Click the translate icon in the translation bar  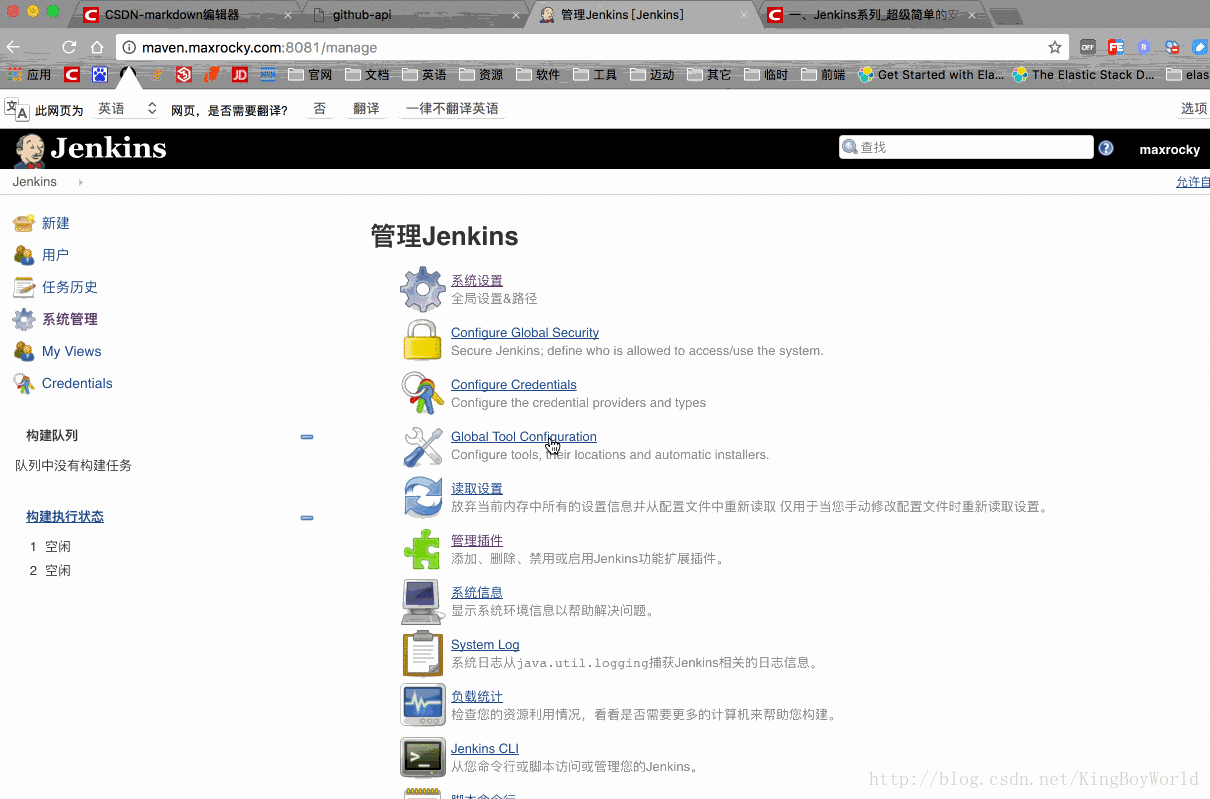pos(17,109)
